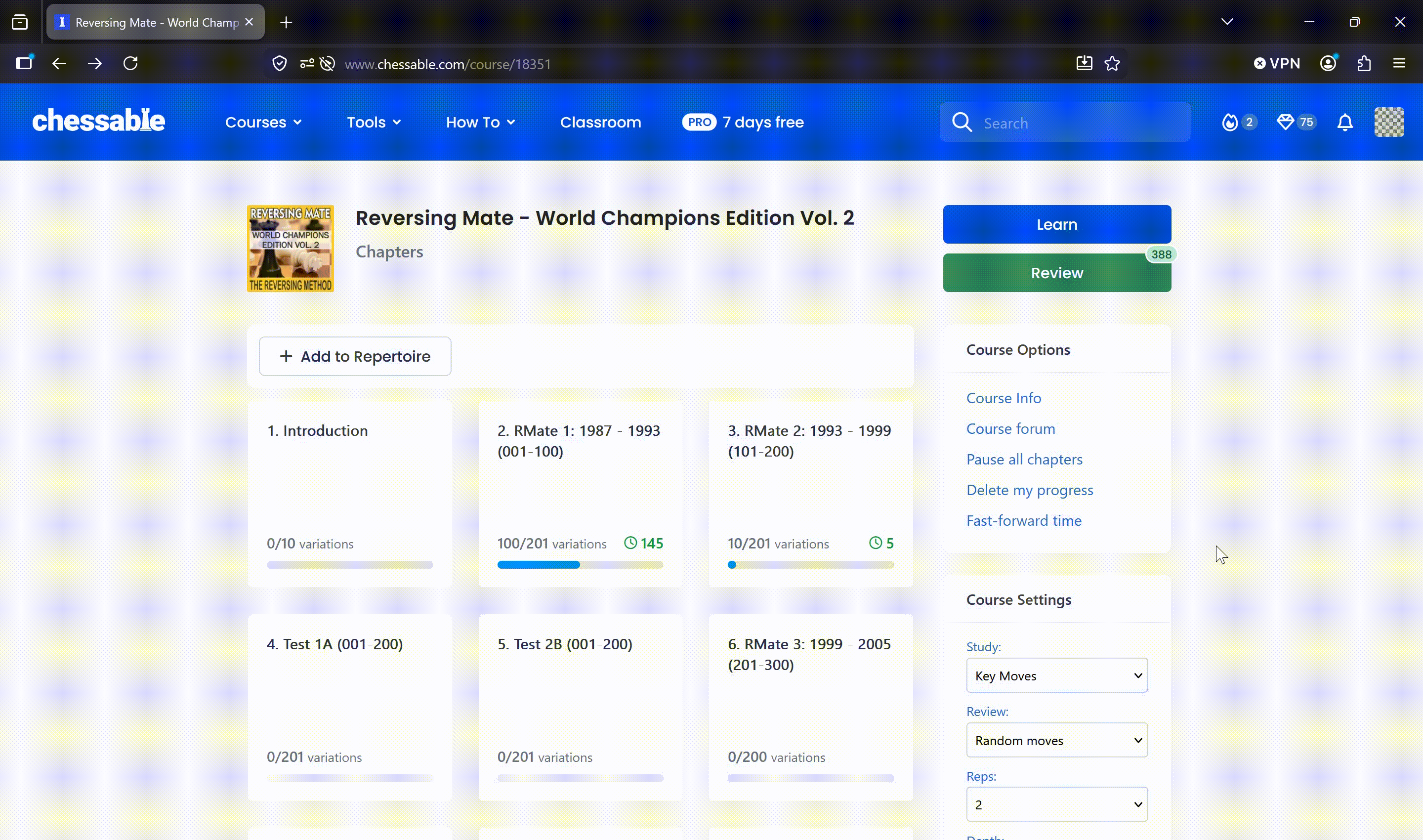The height and width of the screenshot is (840, 1423).
Task: Open the browser sidebar panel
Action: [x=24, y=63]
